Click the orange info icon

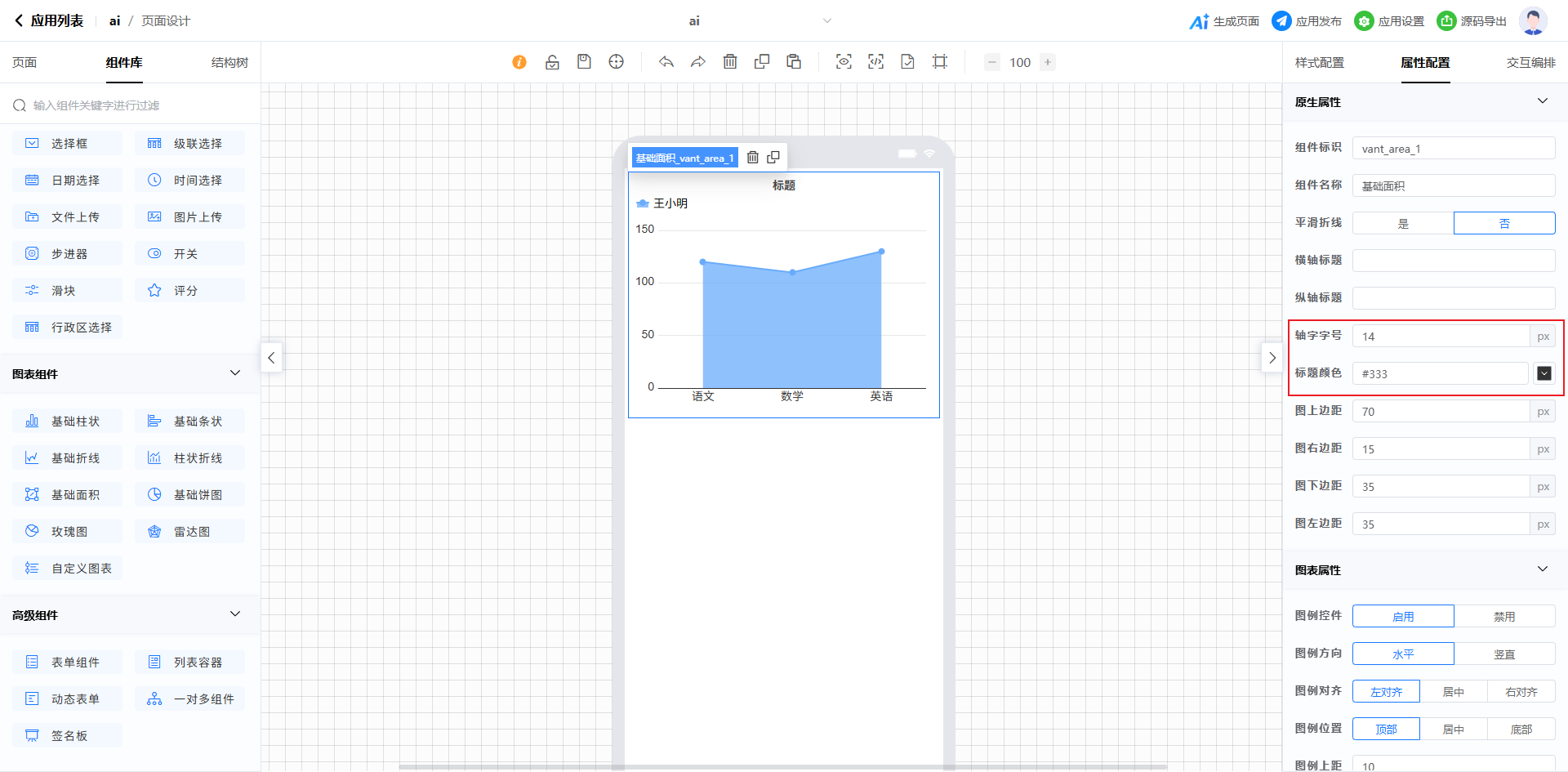pyautogui.click(x=519, y=62)
